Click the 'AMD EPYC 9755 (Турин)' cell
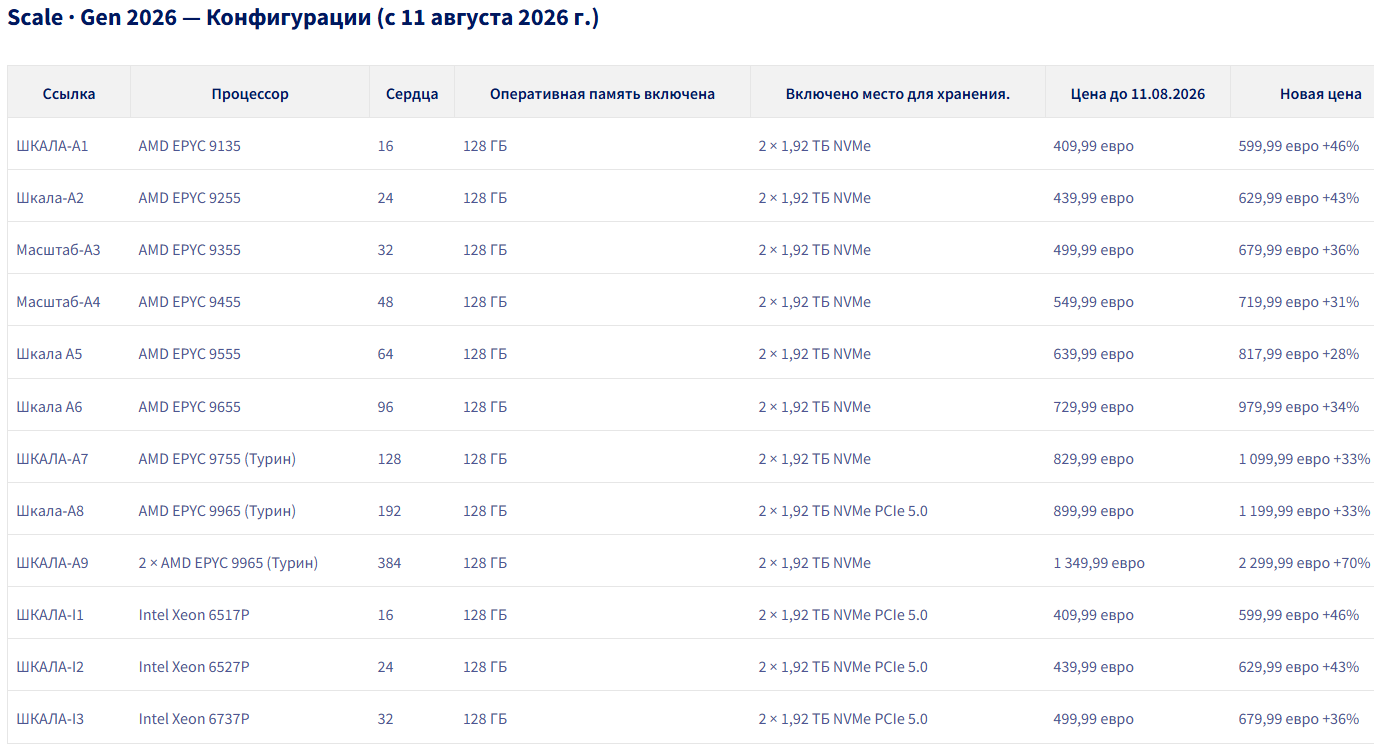The height and width of the screenshot is (750, 1374). tap(217, 459)
